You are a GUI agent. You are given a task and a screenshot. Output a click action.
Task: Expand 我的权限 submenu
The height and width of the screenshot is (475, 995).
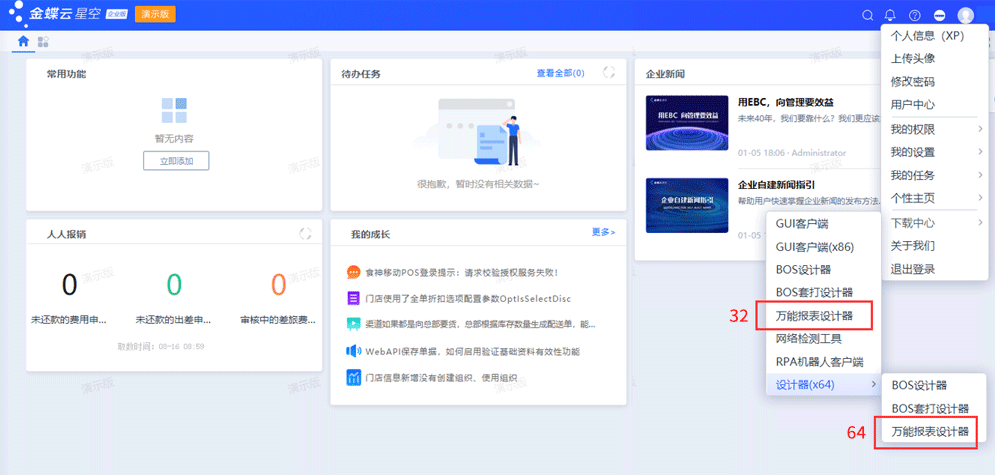pyautogui.click(x=935, y=129)
